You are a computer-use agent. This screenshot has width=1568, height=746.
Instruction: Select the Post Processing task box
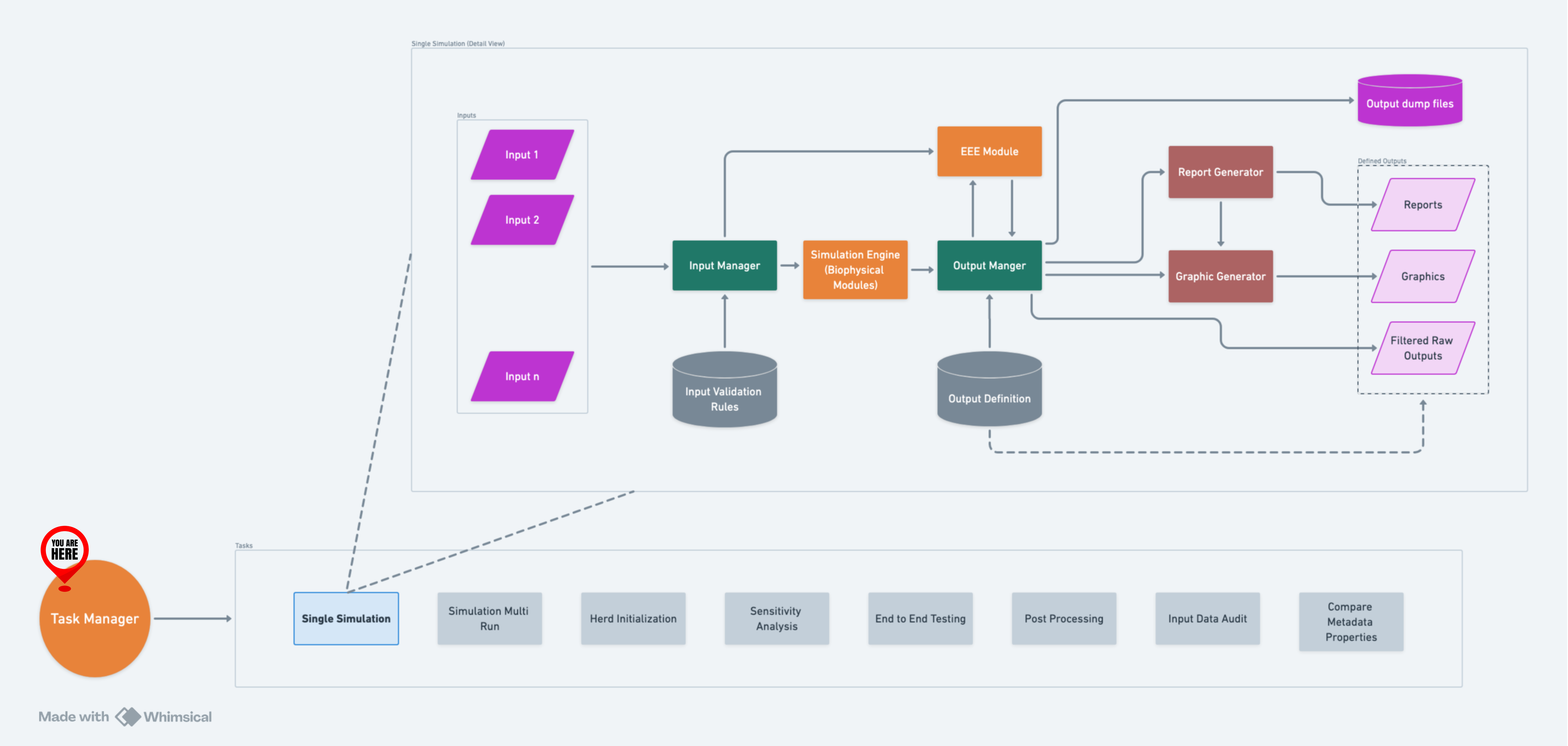point(1064,618)
